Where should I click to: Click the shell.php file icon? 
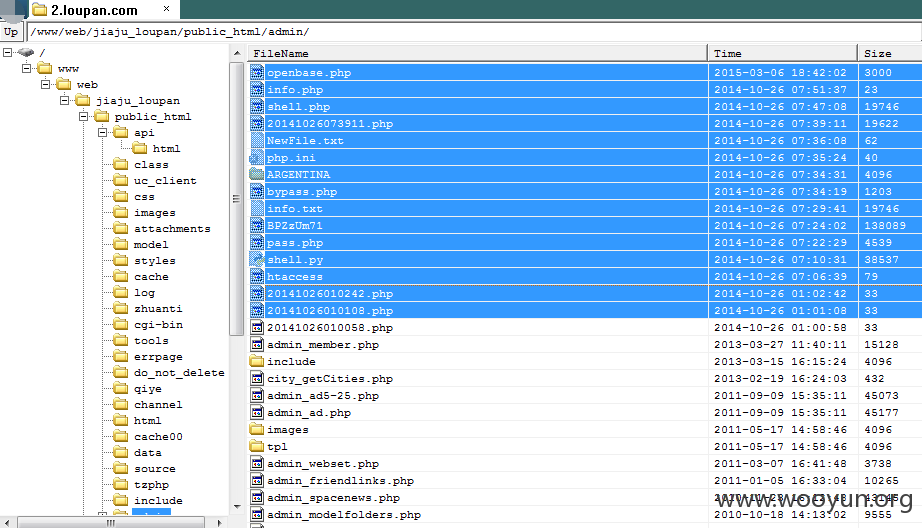pos(257,106)
